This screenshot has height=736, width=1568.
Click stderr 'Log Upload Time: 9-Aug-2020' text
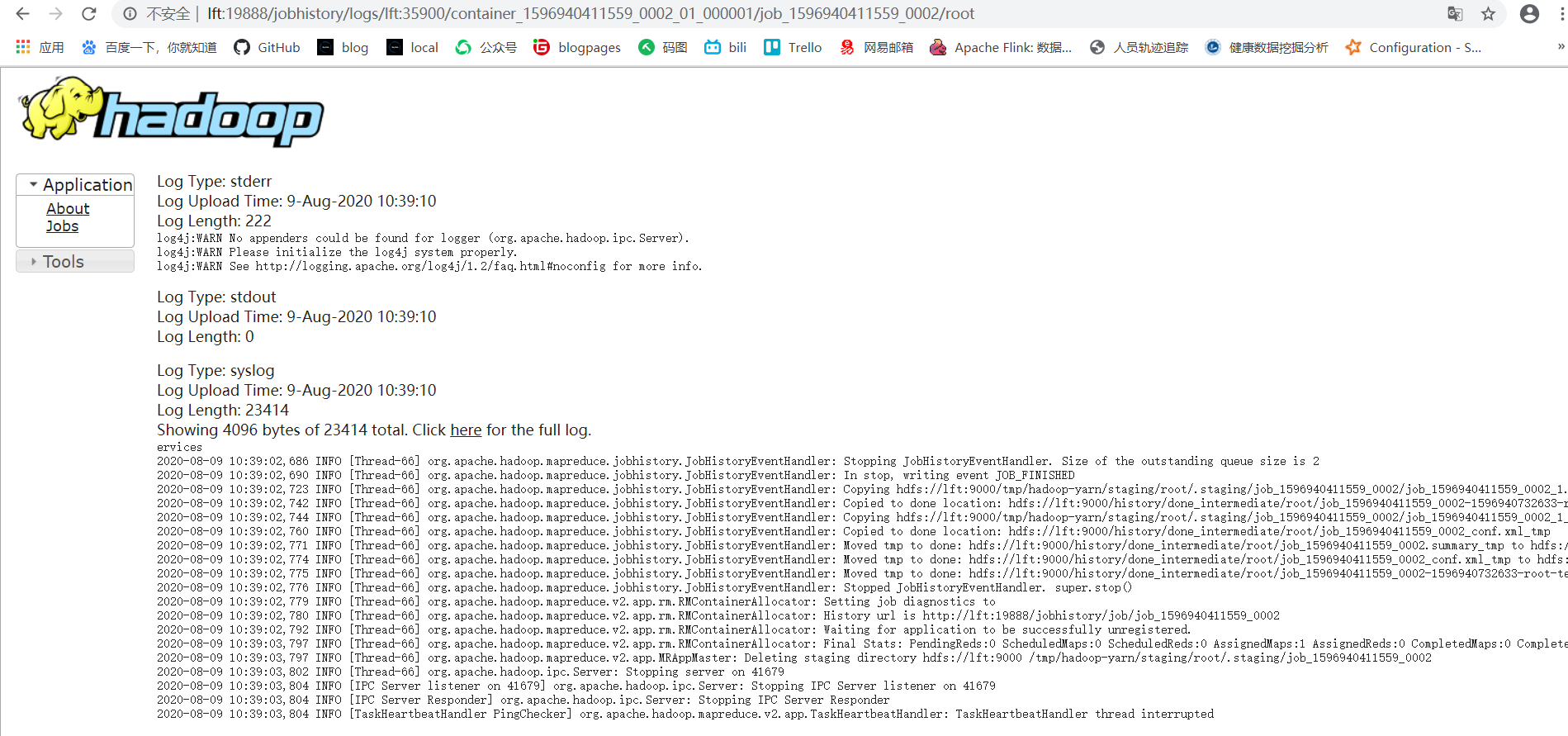pyautogui.click(x=296, y=202)
